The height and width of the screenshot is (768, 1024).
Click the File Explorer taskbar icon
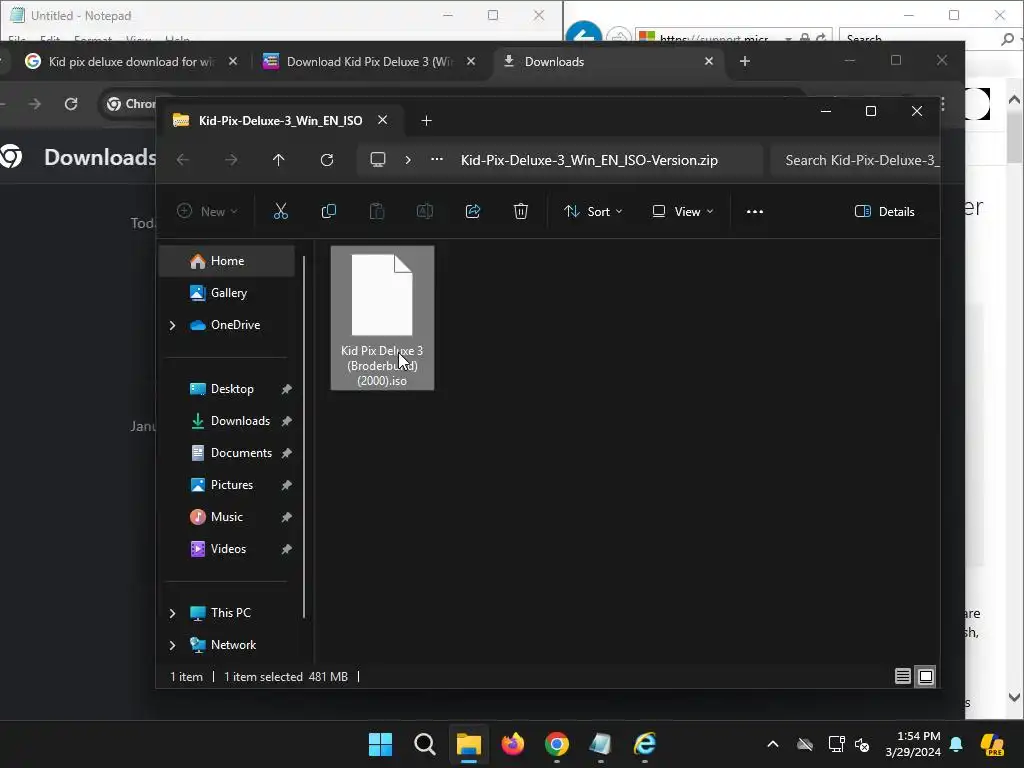(x=468, y=744)
